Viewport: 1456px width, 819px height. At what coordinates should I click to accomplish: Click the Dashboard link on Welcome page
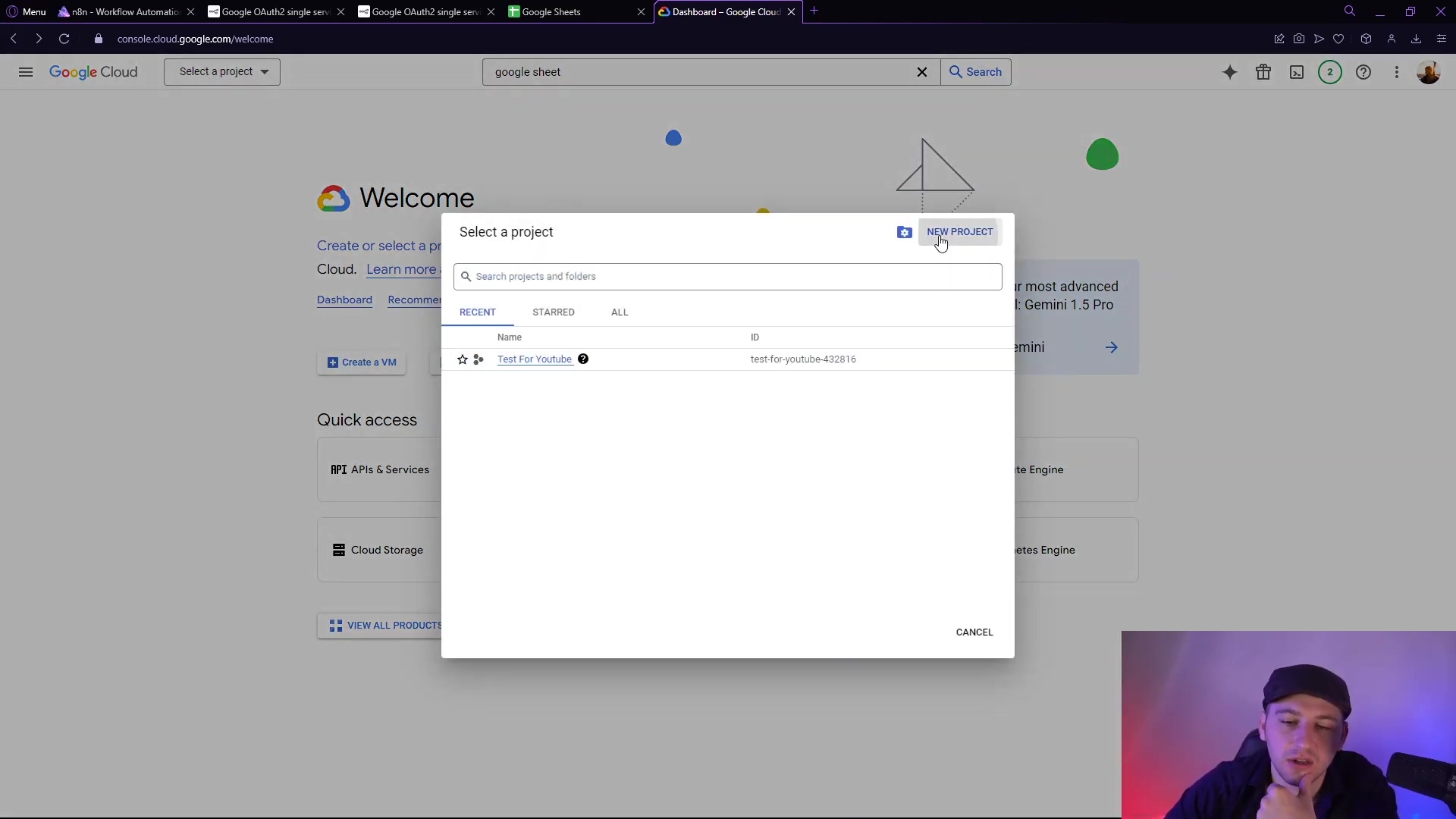tap(344, 300)
